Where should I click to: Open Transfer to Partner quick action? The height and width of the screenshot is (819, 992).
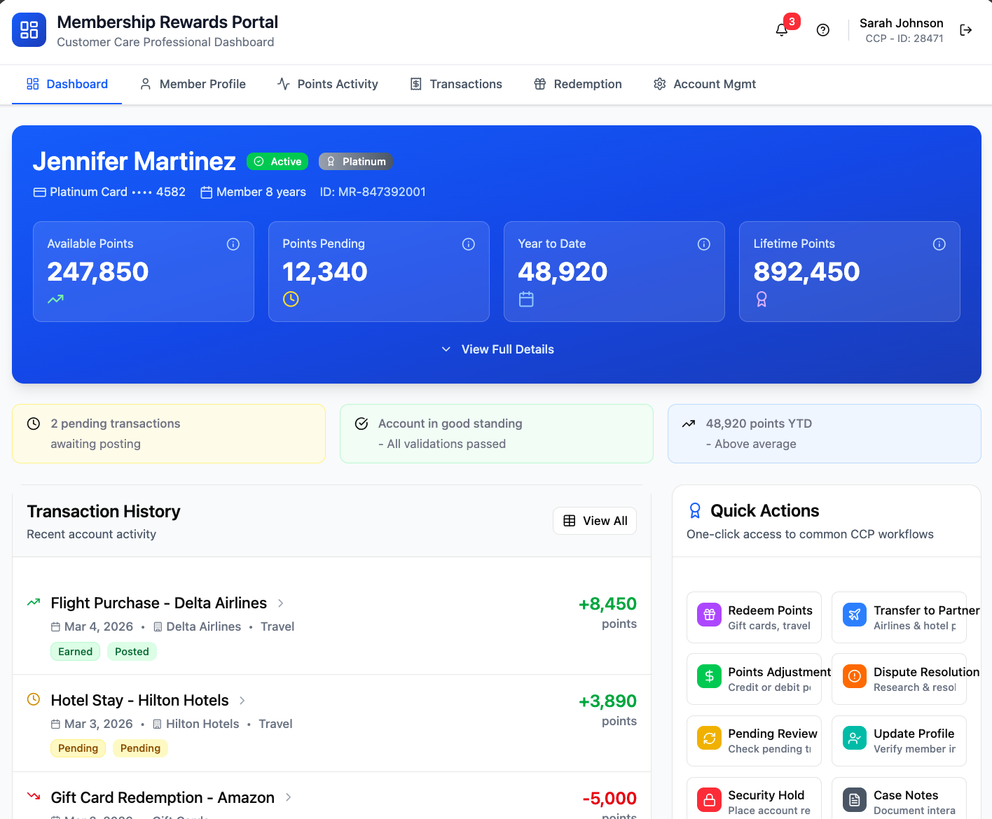pos(899,617)
